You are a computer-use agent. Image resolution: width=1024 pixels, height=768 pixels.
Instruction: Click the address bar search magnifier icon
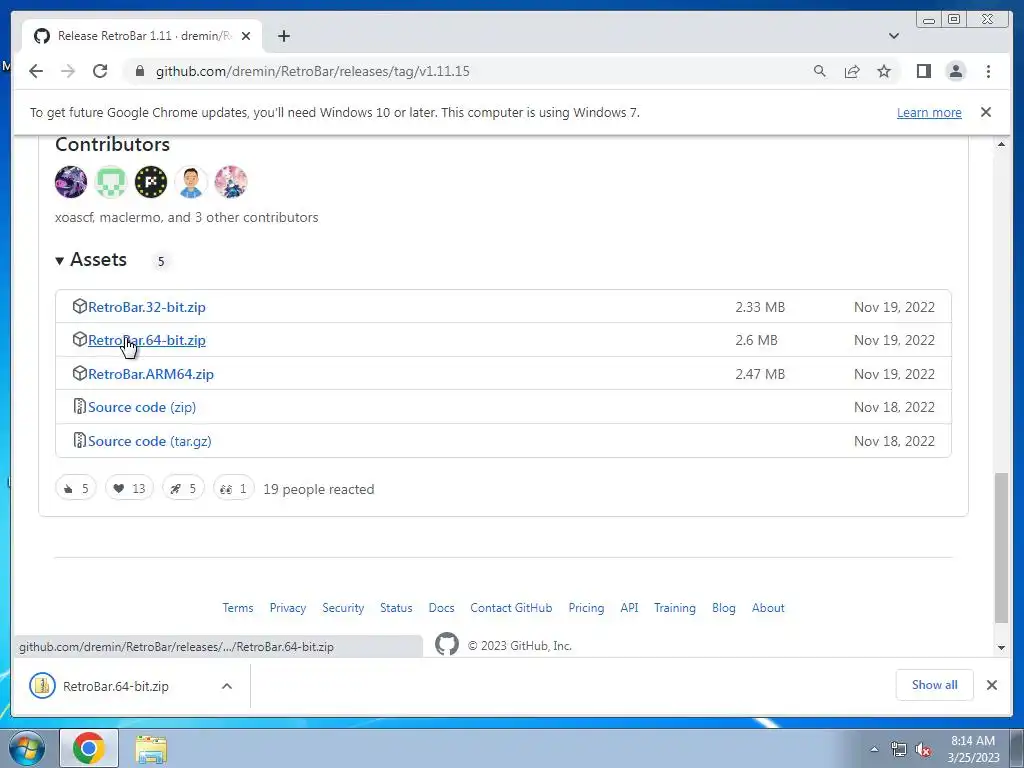pyautogui.click(x=819, y=71)
